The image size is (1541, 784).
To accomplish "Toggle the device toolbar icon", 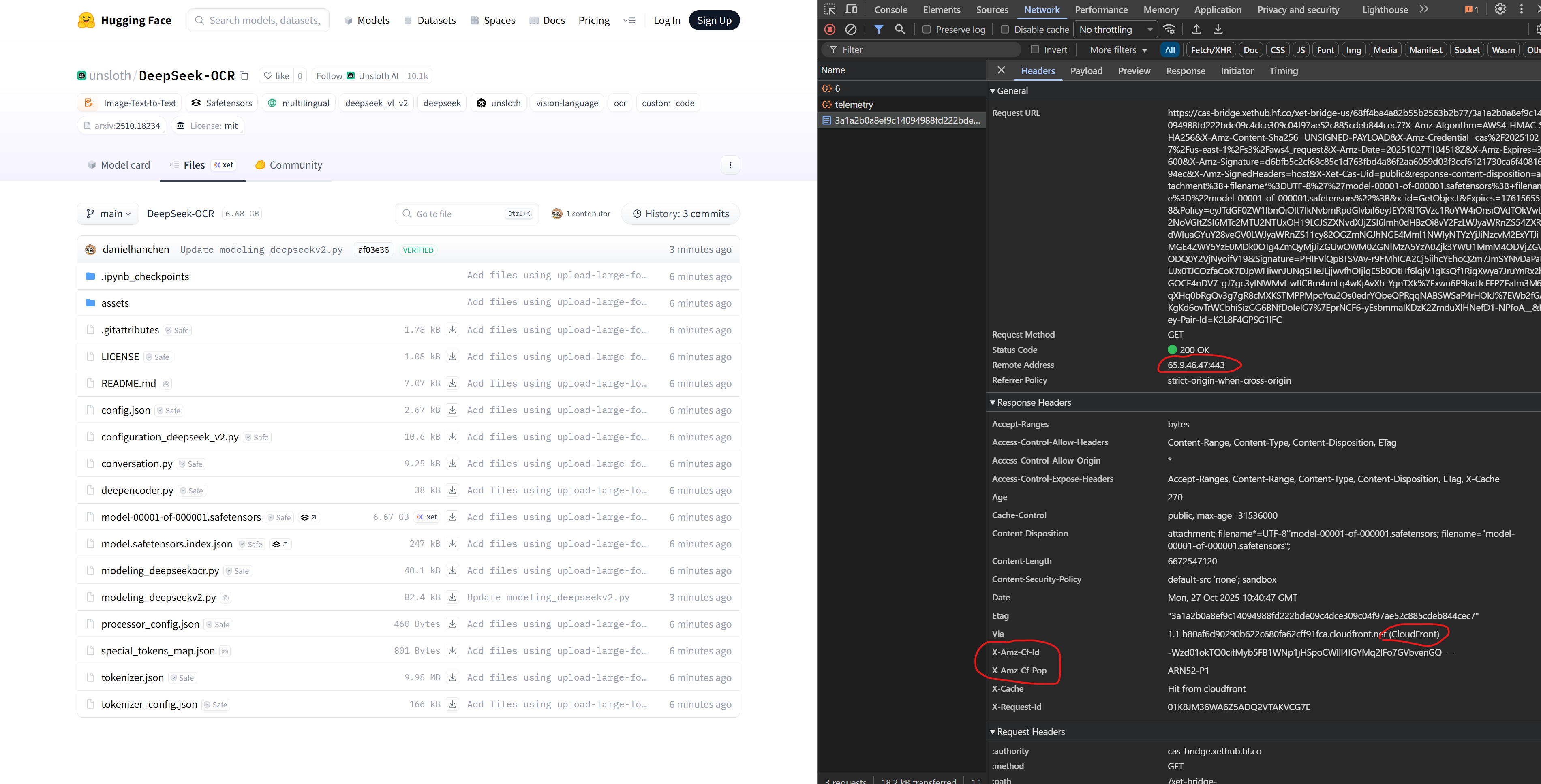I will point(851,9).
